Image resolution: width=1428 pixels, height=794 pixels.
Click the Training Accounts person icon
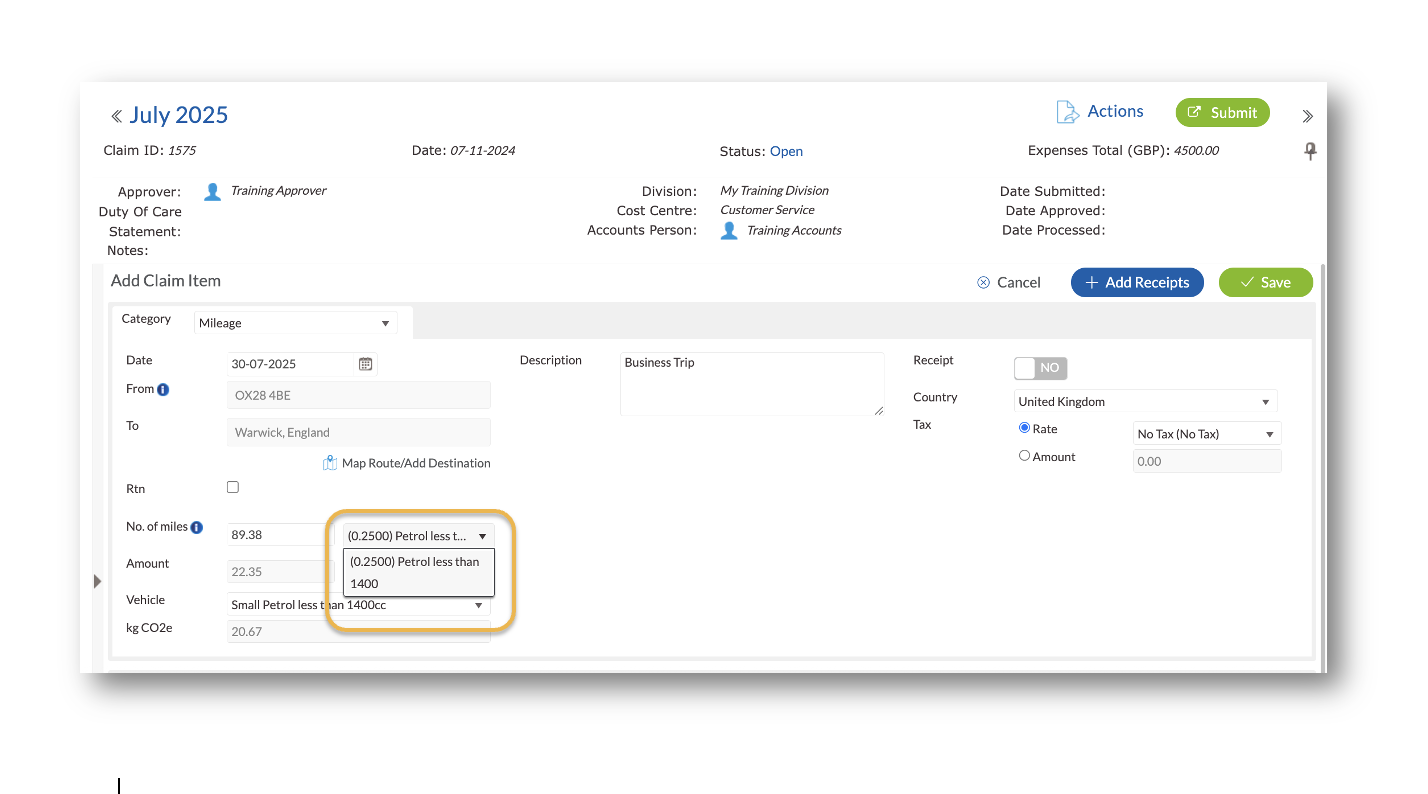(x=729, y=231)
